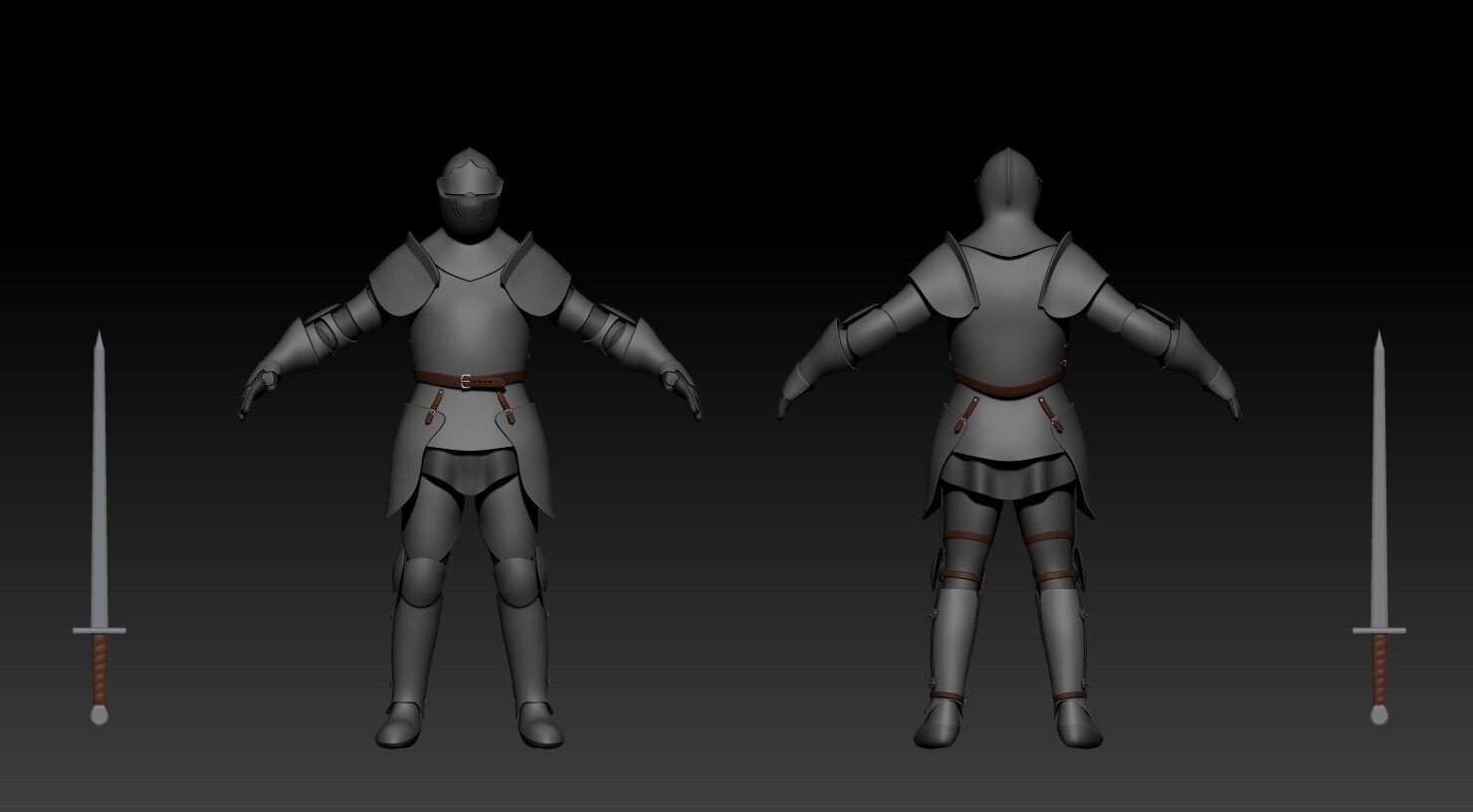Select the front knight's belt buckle
The width and height of the screenshot is (1473, 812).
point(464,381)
